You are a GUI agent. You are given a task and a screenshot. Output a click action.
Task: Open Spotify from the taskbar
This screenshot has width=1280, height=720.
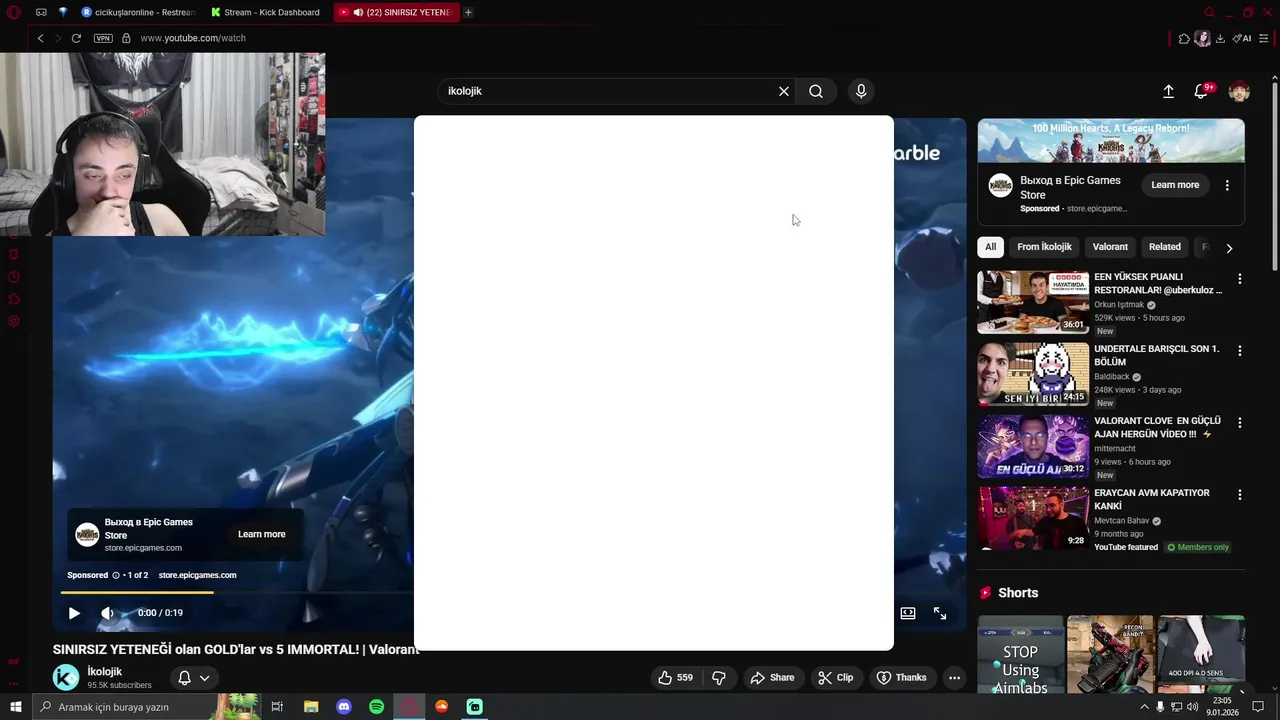pyautogui.click(x=376, y=707)
